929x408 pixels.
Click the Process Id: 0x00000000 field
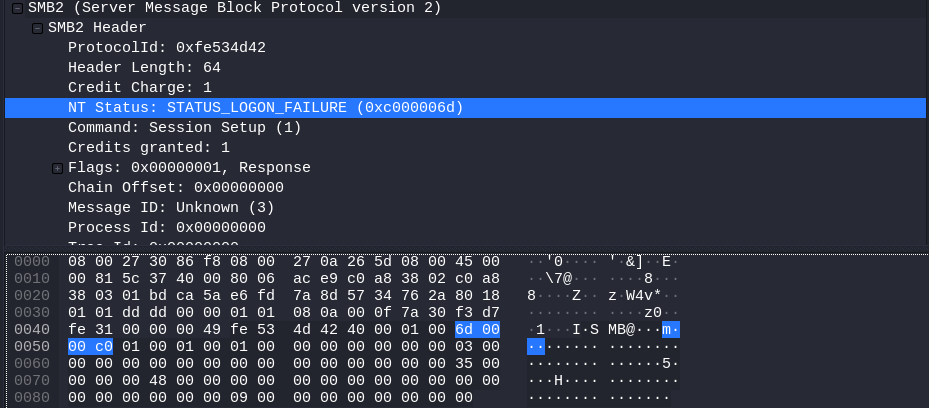166,228
